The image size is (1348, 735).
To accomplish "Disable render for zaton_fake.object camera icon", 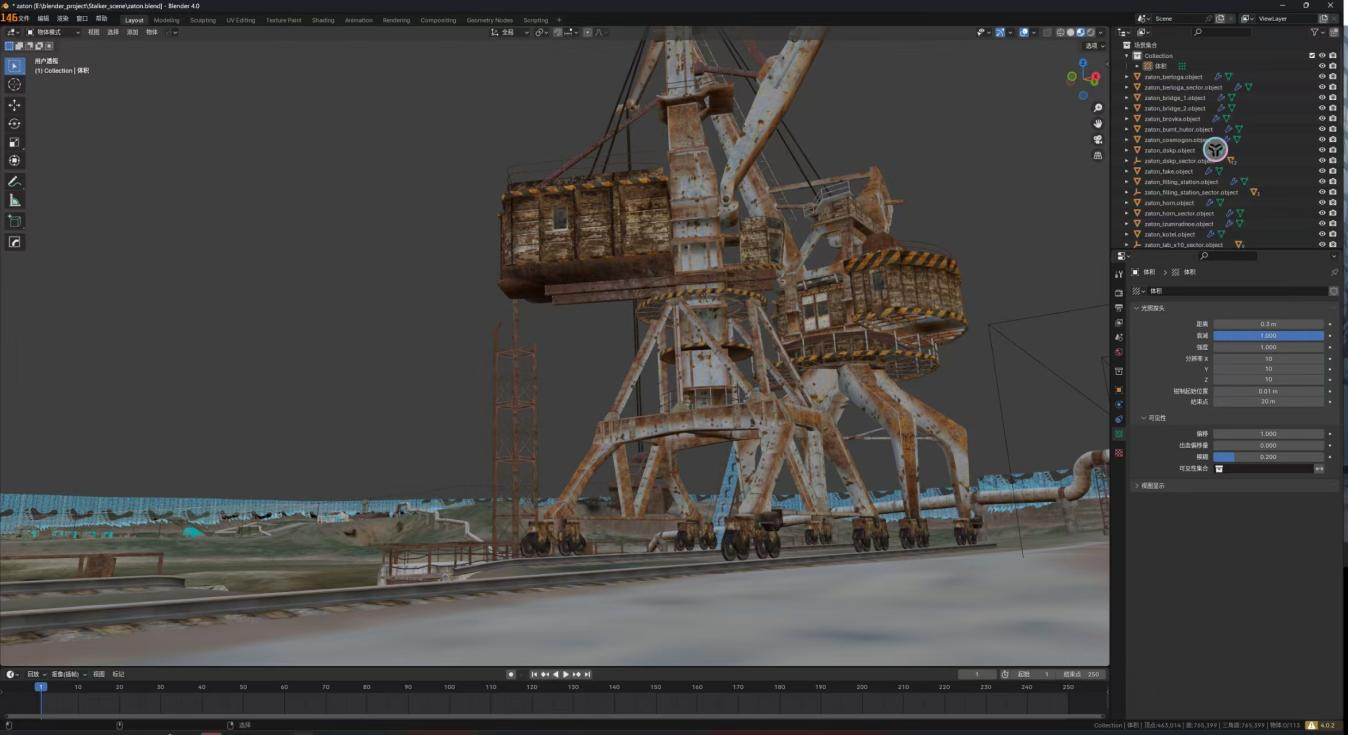I will pos(1333,171).
